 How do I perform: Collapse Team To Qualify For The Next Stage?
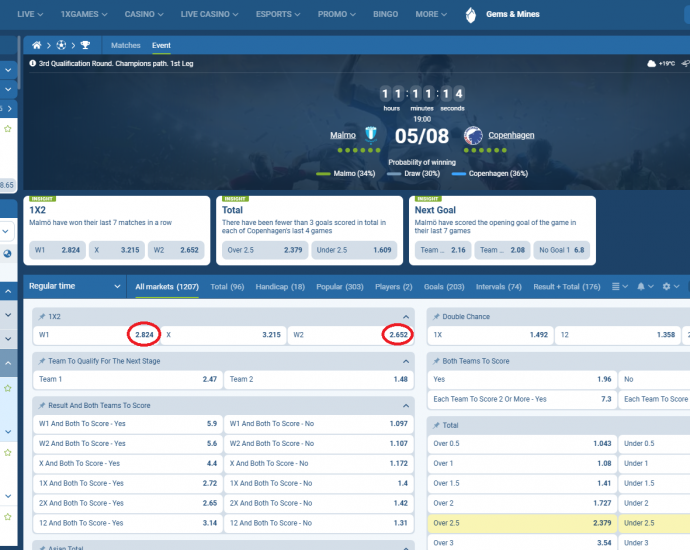(x=406, y=361)
